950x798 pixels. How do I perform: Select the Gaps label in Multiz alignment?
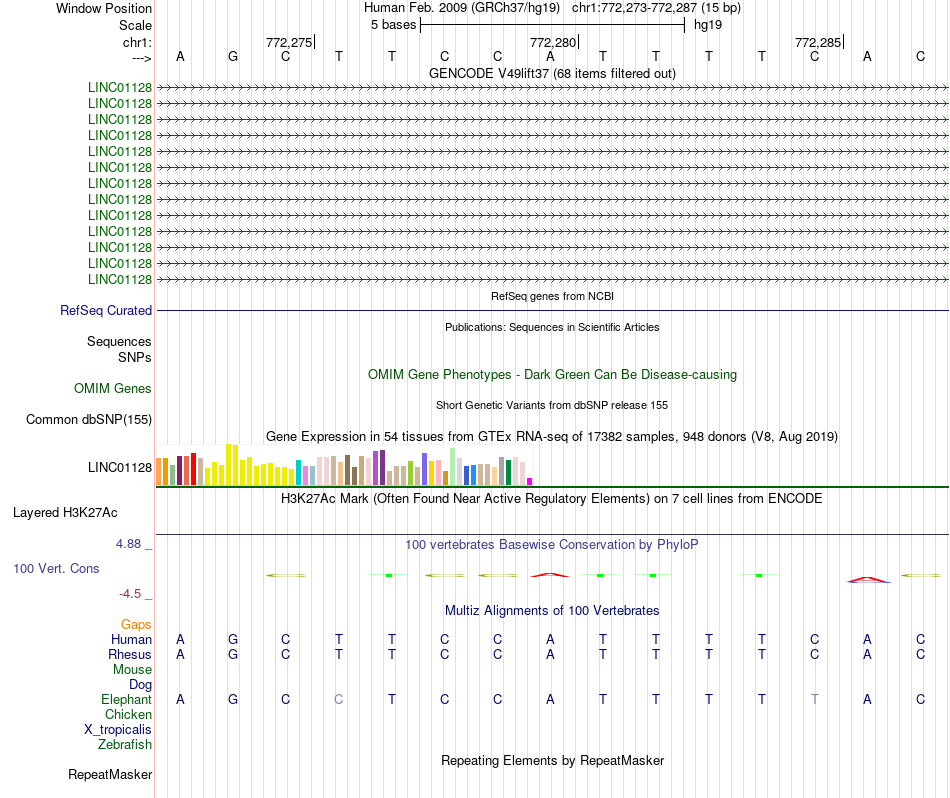point(136,624)
